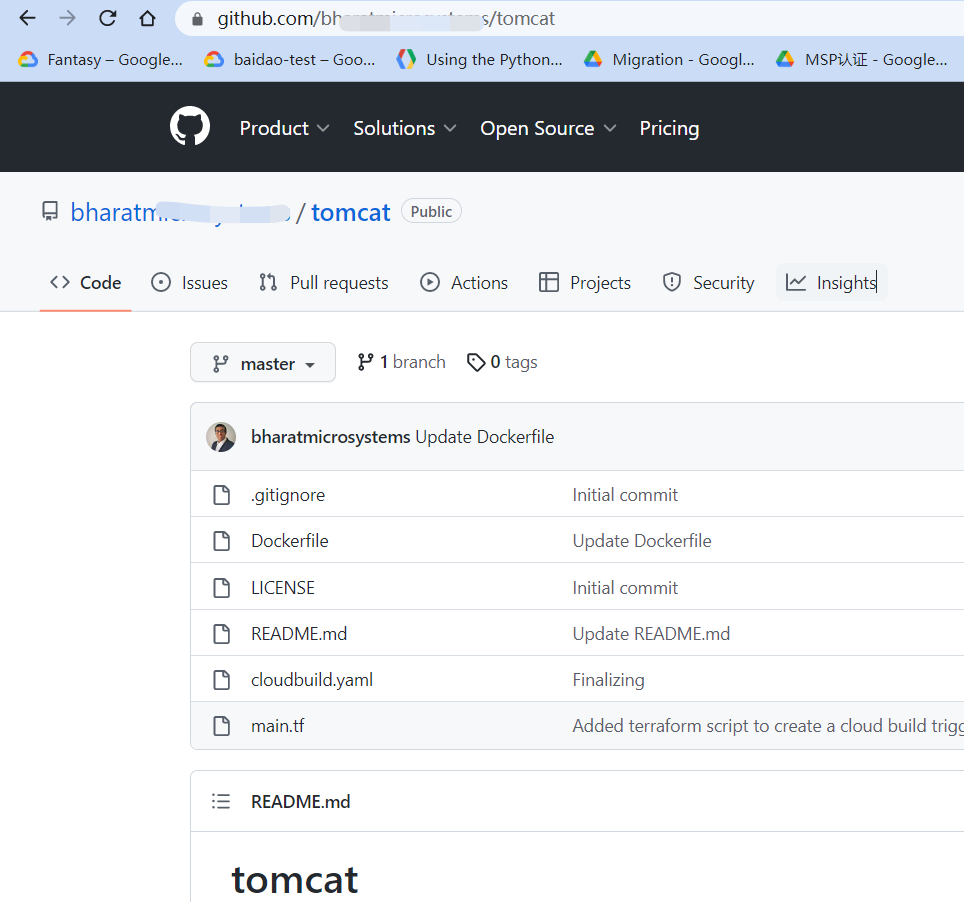
Task: Open the Update Dockerfile message in Dockerfile row
Action: pyautogui.click(x=642, y=541)
